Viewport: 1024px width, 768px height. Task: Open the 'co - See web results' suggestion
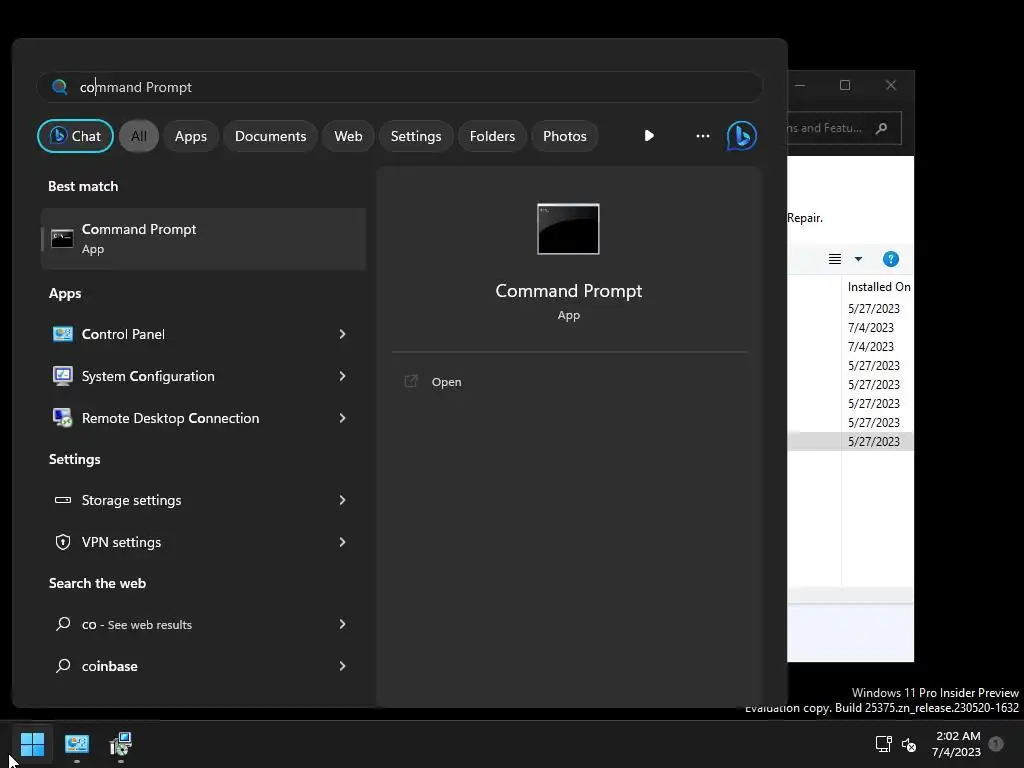[x=203, y=624]
